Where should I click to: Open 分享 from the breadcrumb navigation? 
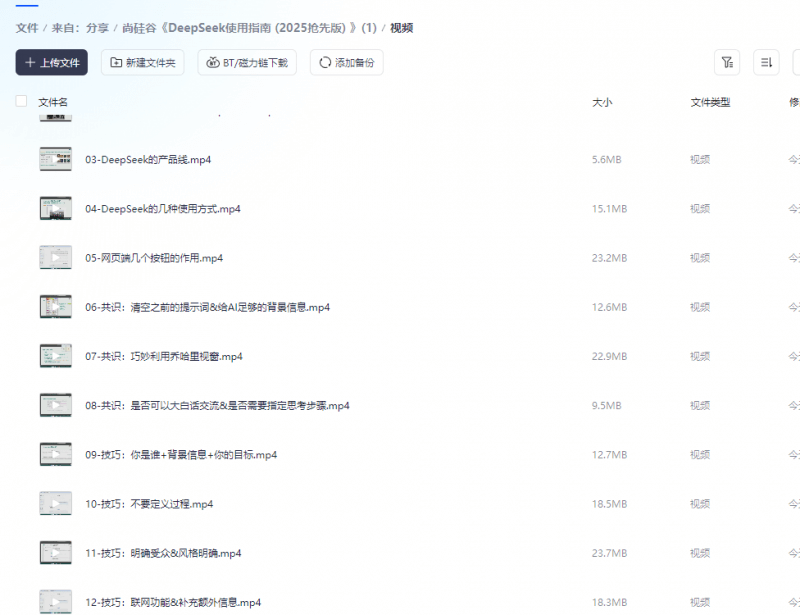click(97, 28)
